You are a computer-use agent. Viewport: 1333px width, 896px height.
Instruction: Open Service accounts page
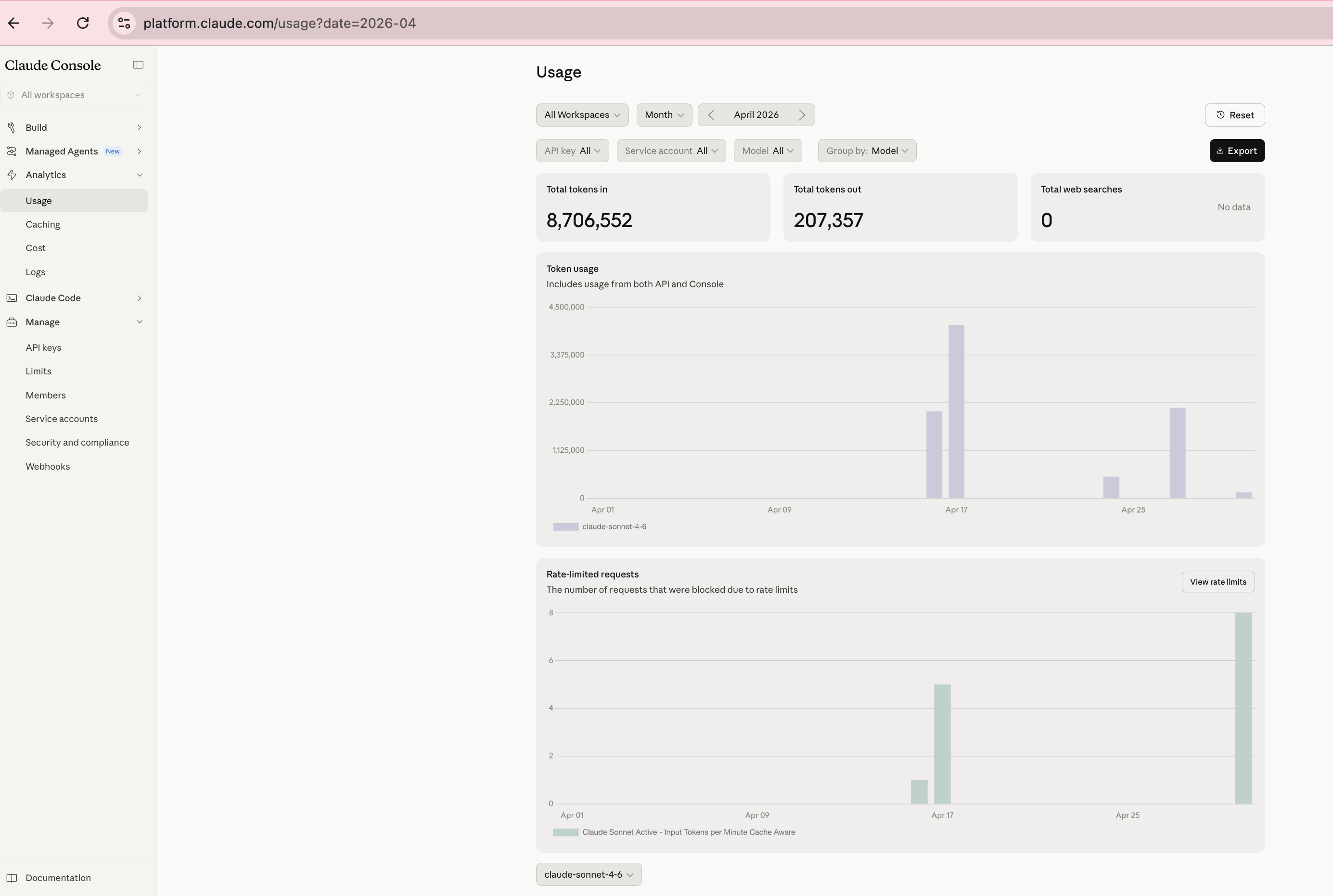[62, 419]
